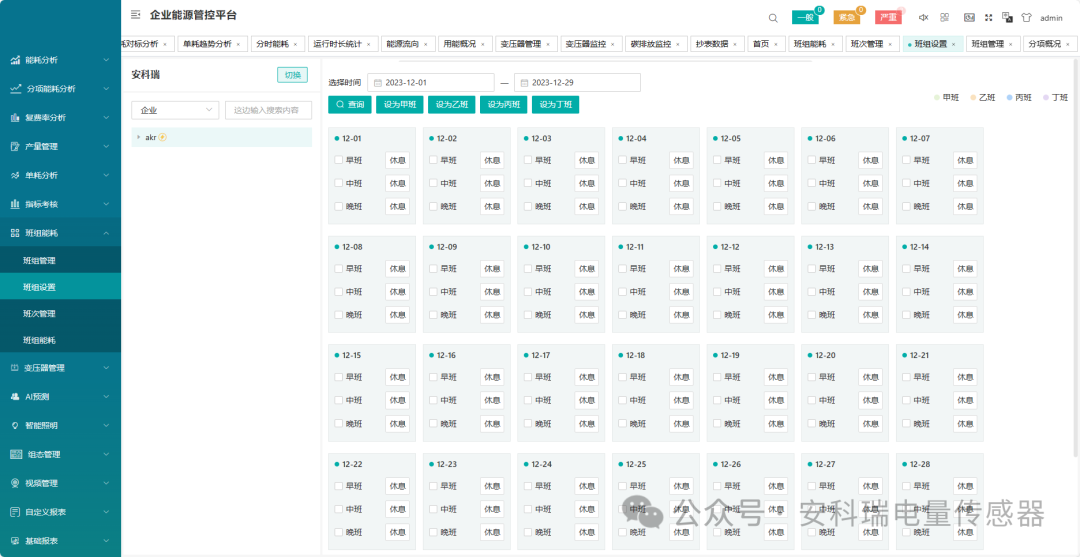
Task: Click the 设为丙班 button
Action: [x=503, y=105]
